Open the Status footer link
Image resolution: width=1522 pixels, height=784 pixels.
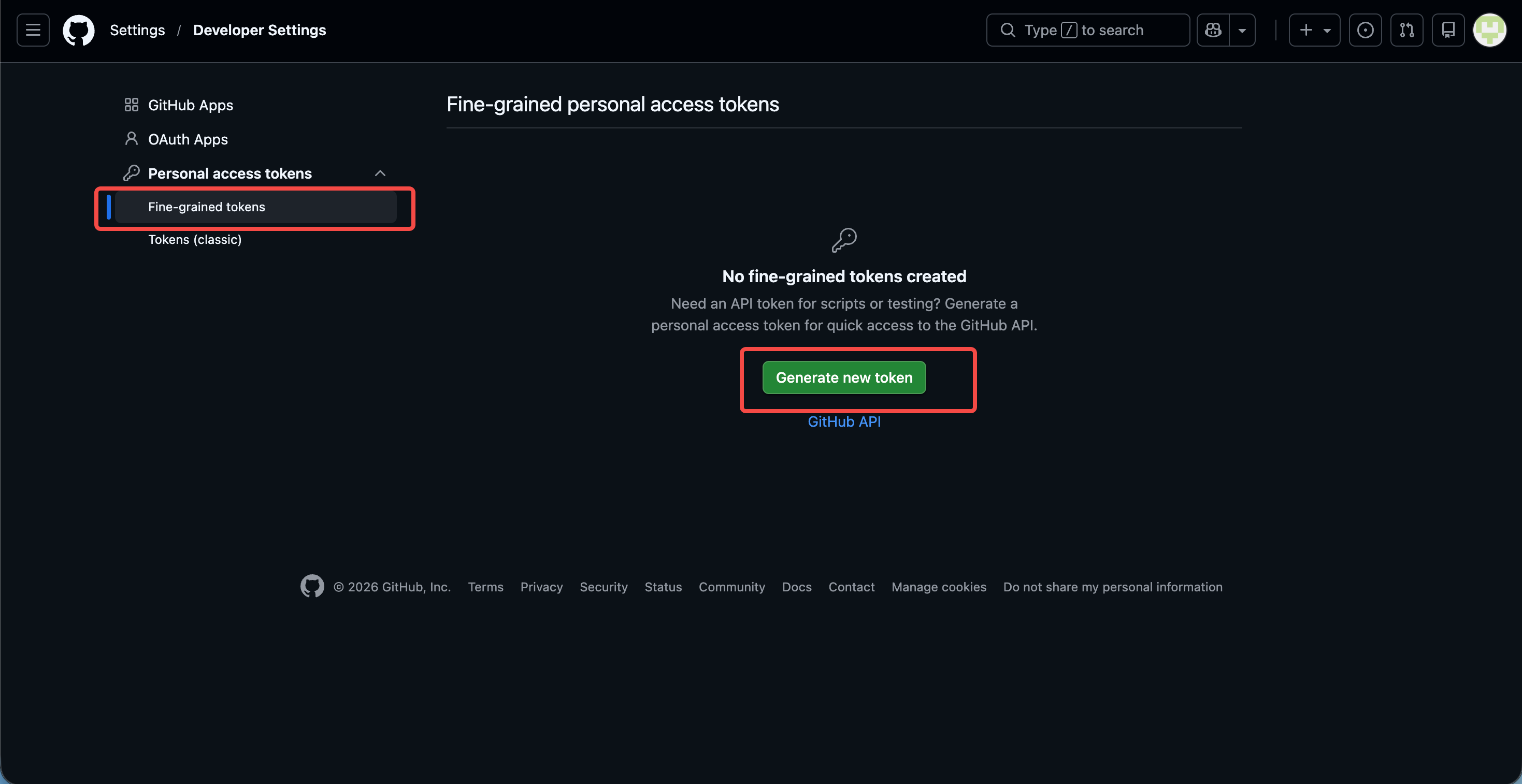pos(663,587)
